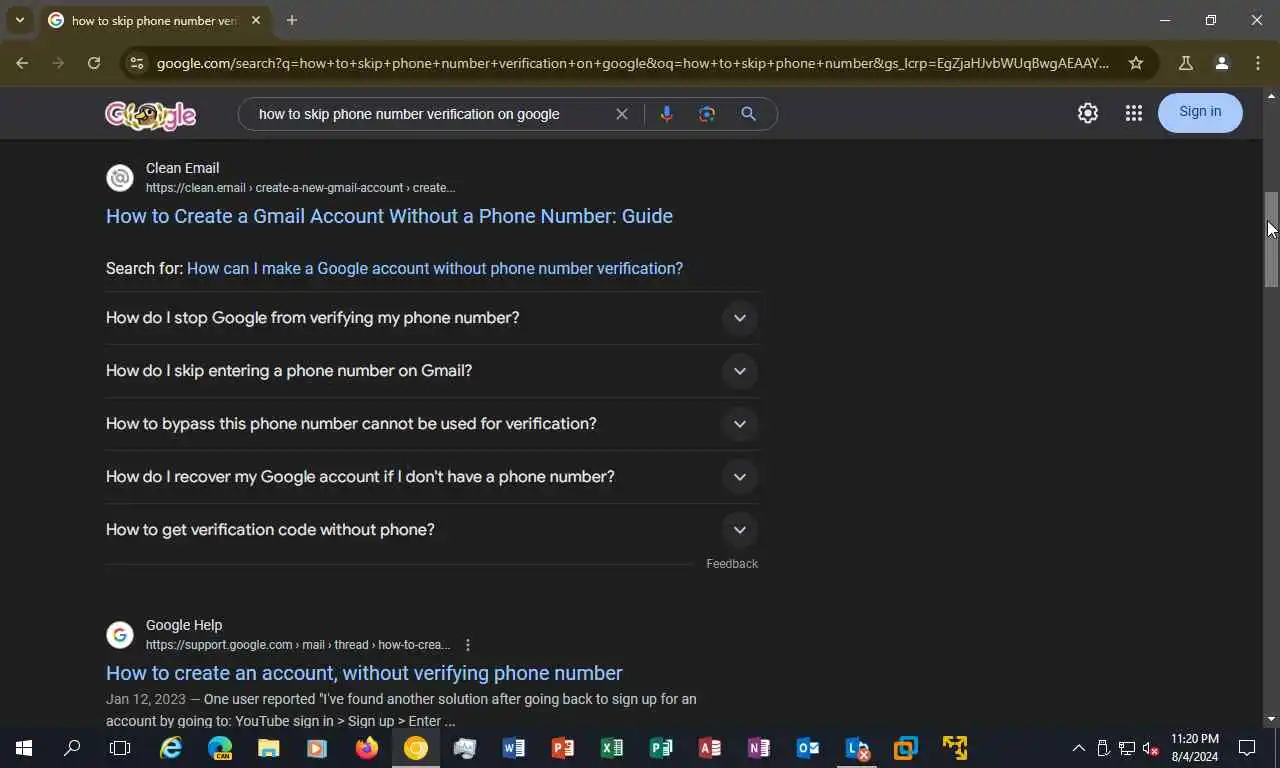
Task: Launch Internet Explorer from taskbar
Action: coord(172,748)
